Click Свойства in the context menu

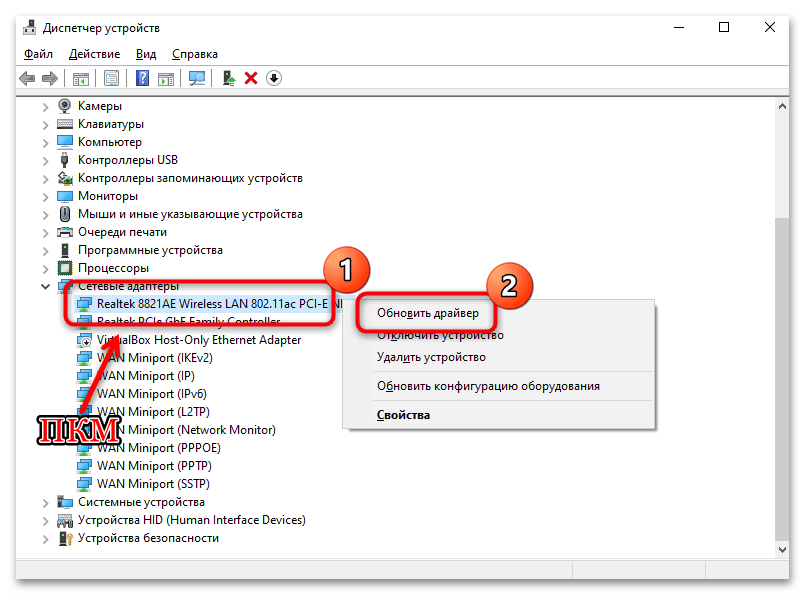point(403,415)
